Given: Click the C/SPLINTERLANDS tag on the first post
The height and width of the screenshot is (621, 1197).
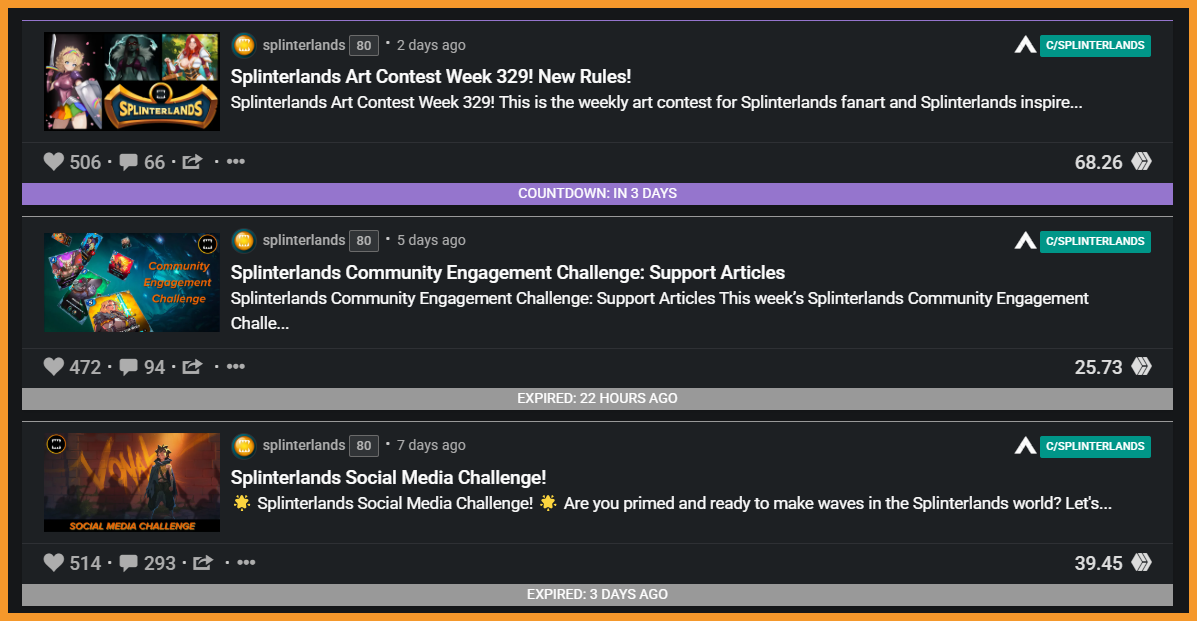Looking at the screenshot, I should 1095,46.
